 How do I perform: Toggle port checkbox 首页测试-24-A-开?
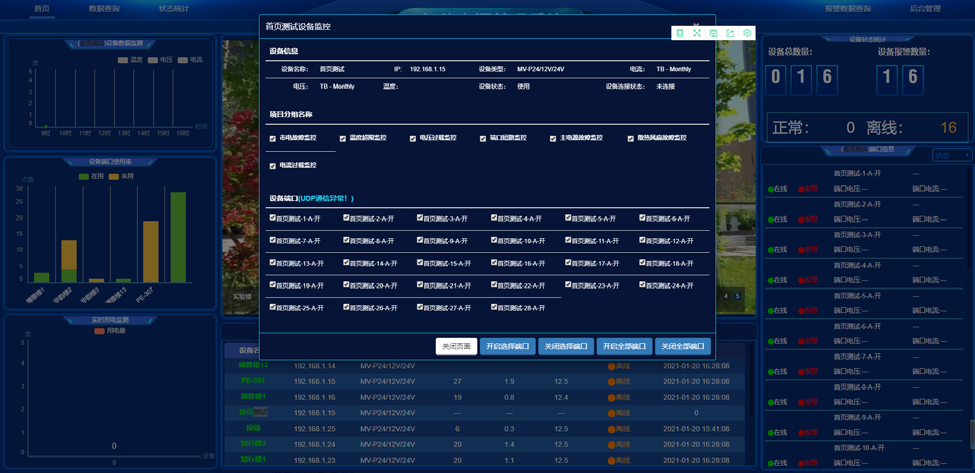642,285
